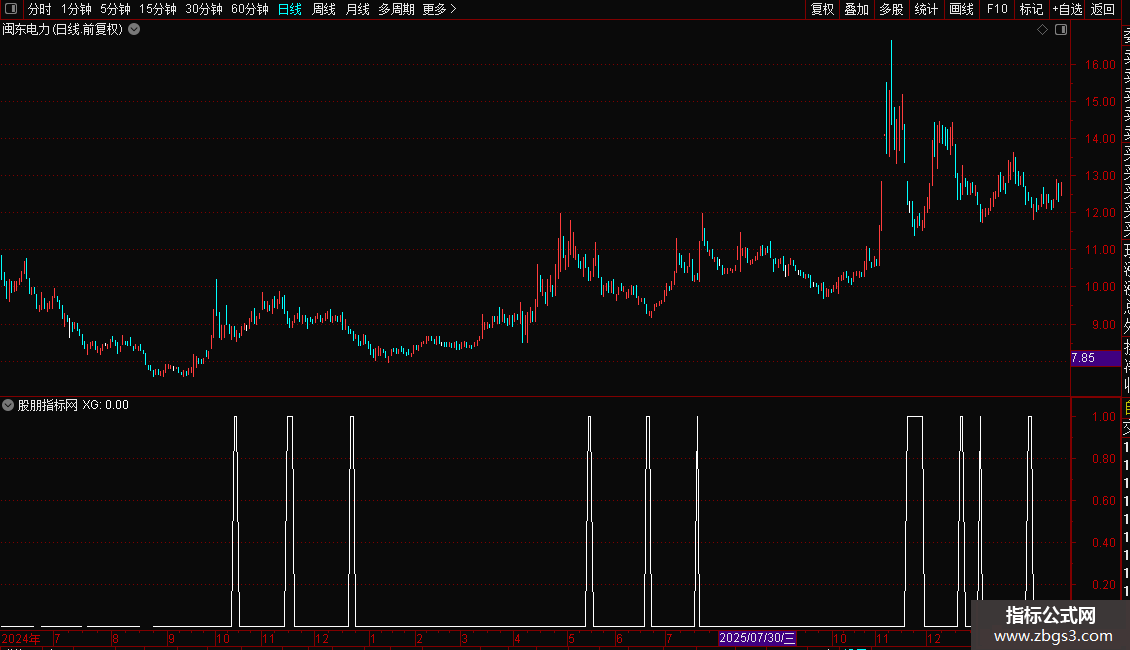Viewport: 1130px width, 650px height.
Task: Toggle the left sidebar panel icon
Action: point(11,9)
